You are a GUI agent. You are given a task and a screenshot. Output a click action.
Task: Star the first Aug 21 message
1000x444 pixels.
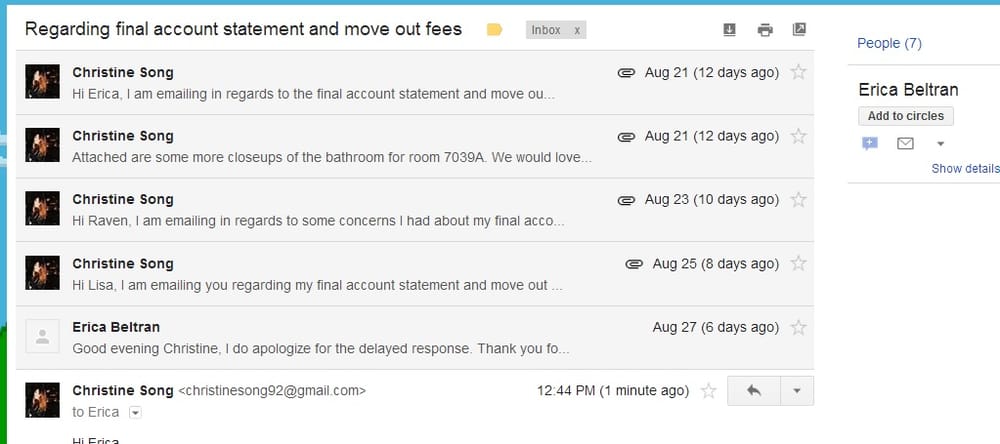coord(798,72)
